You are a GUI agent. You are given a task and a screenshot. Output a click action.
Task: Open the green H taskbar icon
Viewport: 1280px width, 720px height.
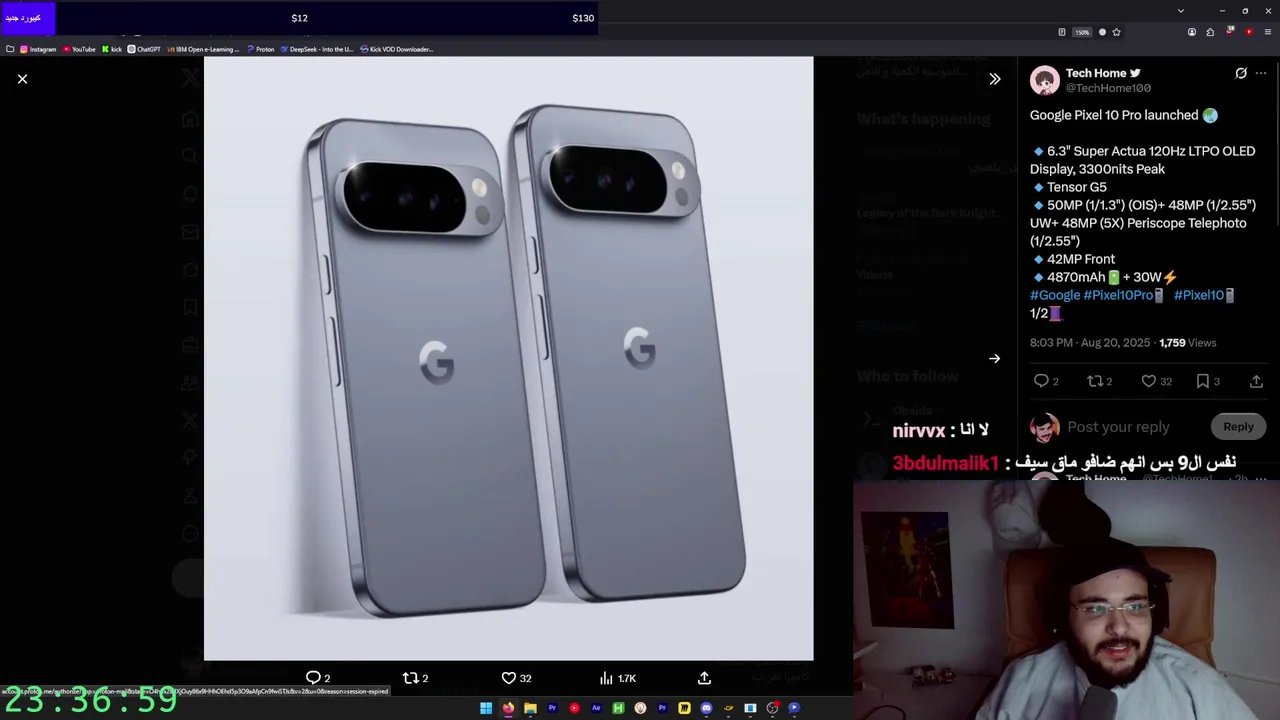(618, 708)
